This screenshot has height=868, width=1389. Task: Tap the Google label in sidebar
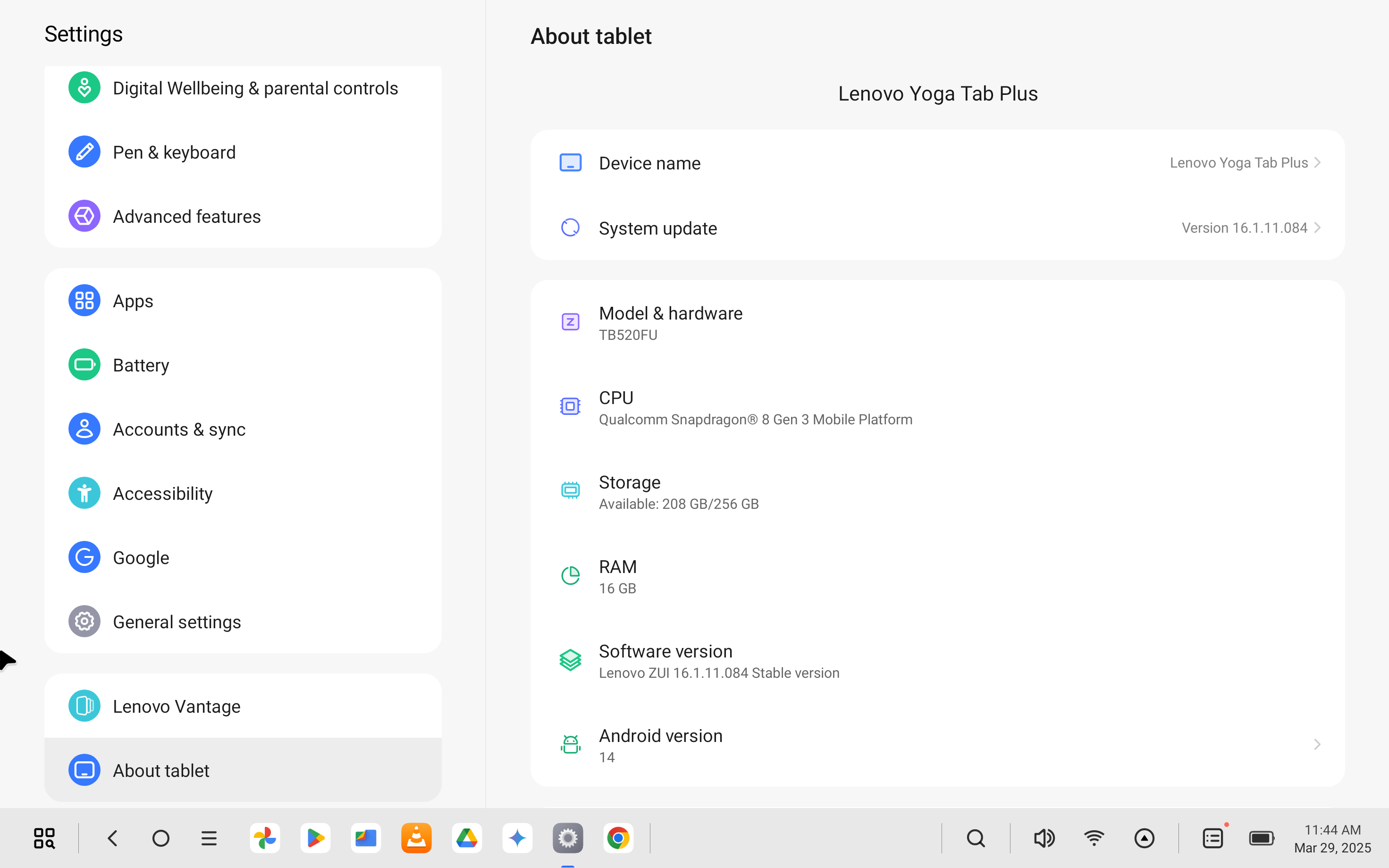pos(141,557)
